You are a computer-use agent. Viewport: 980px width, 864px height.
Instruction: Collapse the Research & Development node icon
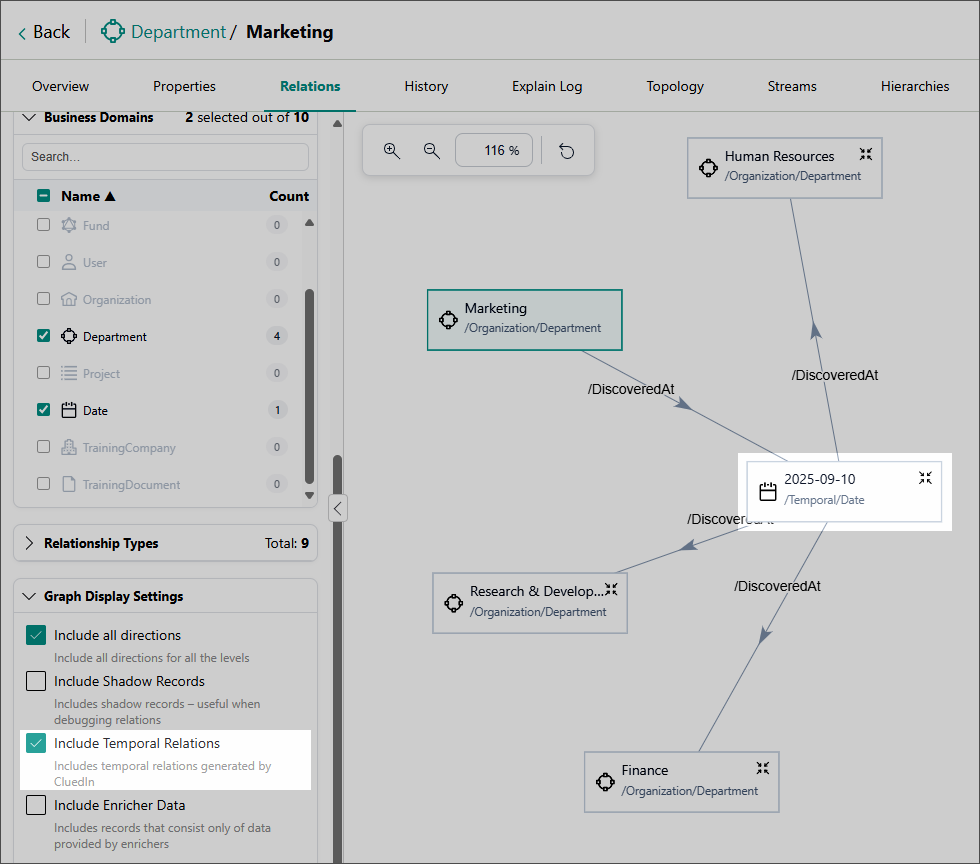pyautogui.click(x=611, y=589)
